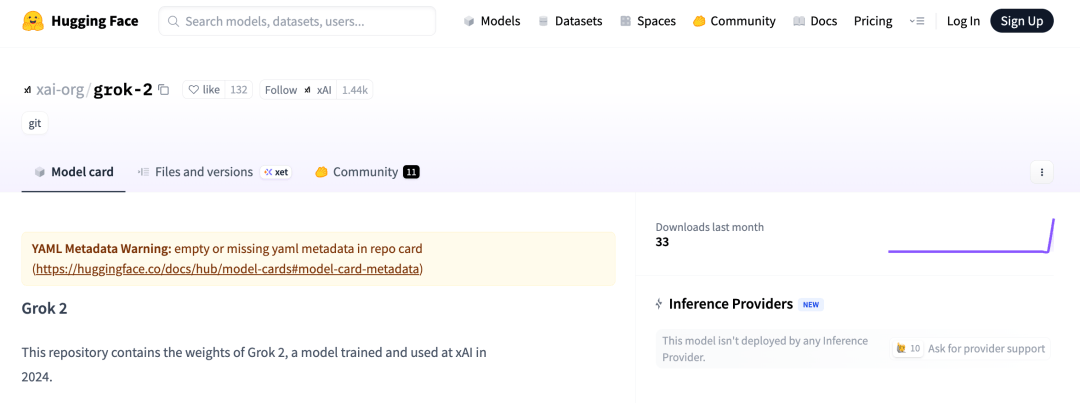The image size is (1080, 403).
Task: Click the Community tab emoji icon
Action: (x=321, y=172)
